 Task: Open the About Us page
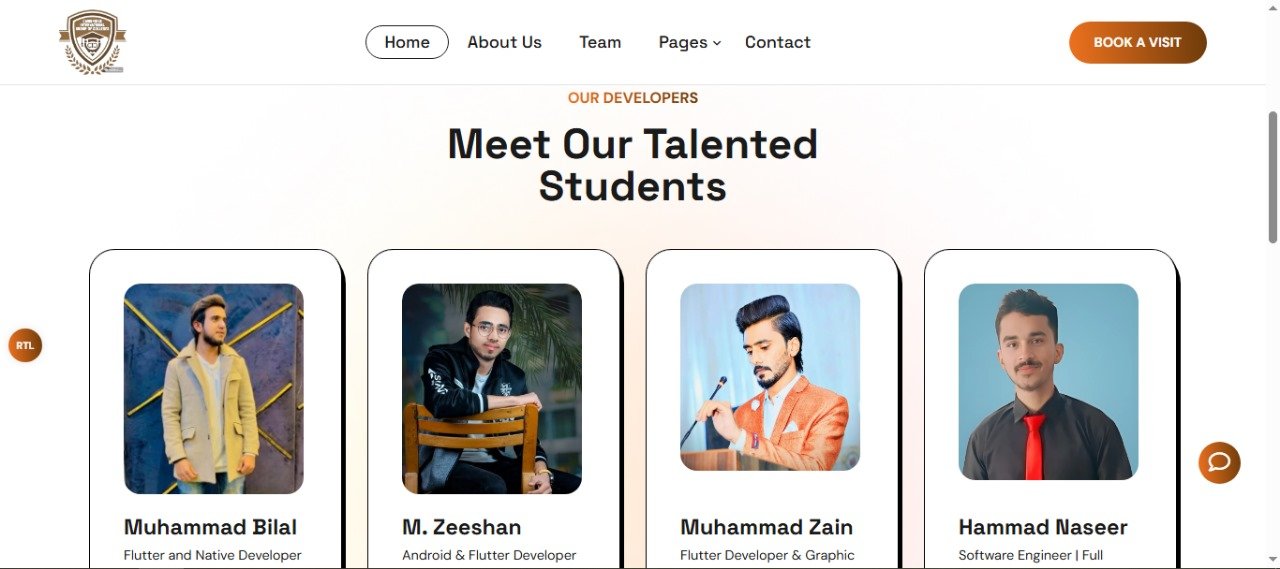point(504,42)
